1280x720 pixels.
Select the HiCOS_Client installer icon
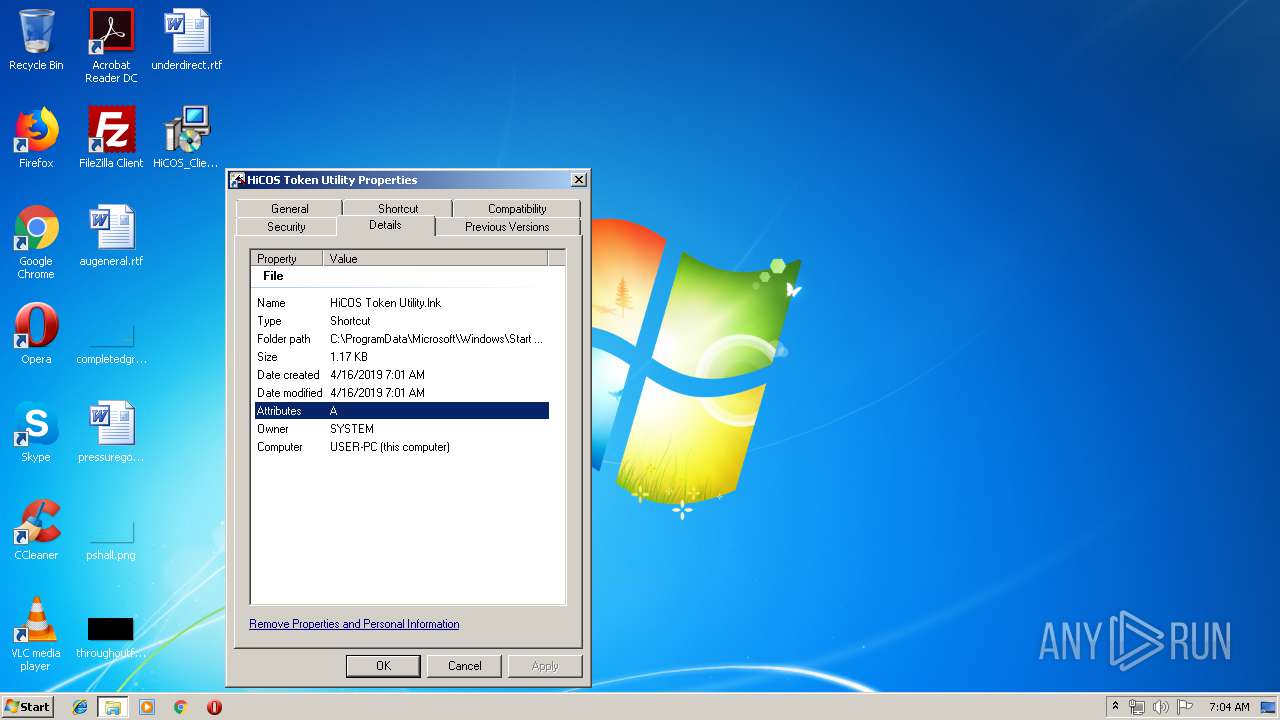186,138
